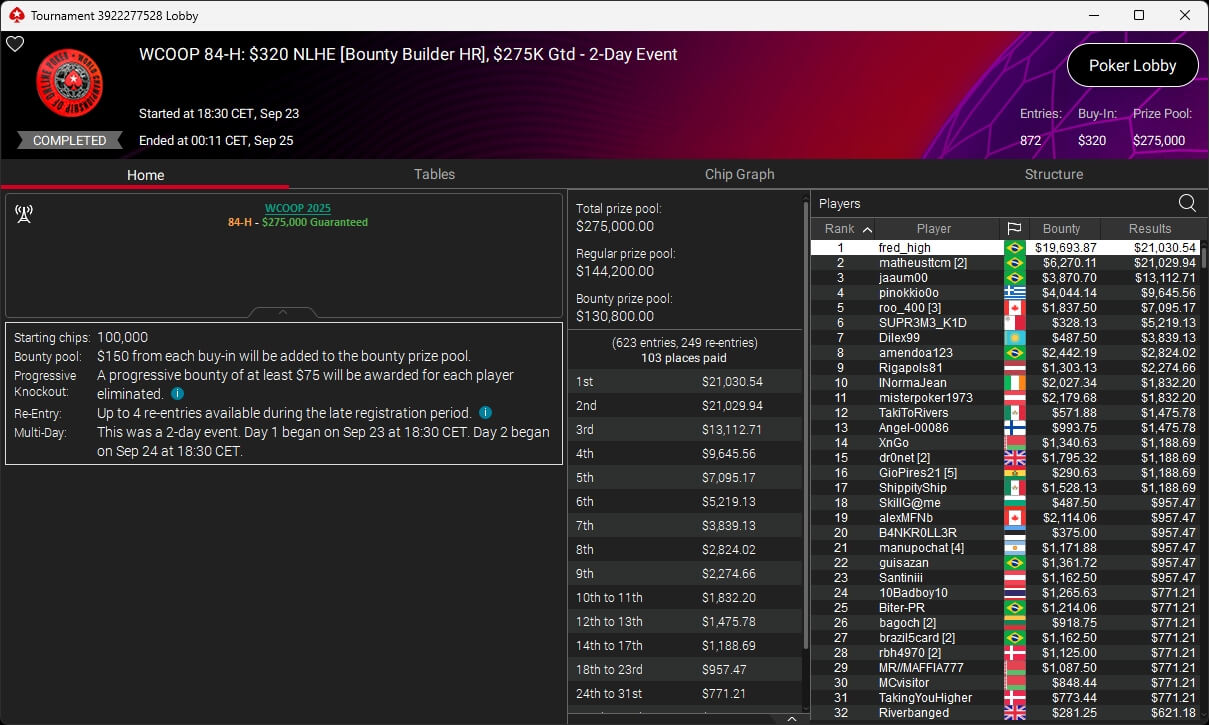Switch to the Tables tab
This screenshot has width=1209, height=725.
[434, 174]
